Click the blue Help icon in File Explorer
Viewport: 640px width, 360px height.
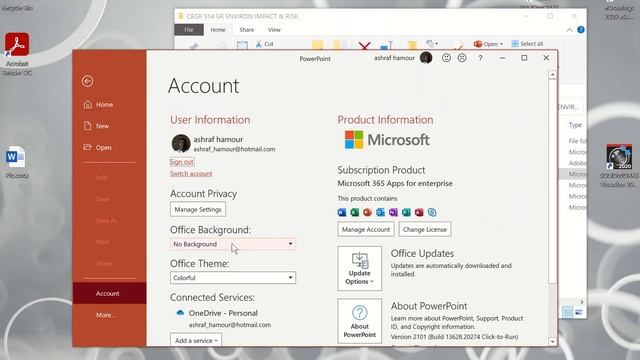581,30
